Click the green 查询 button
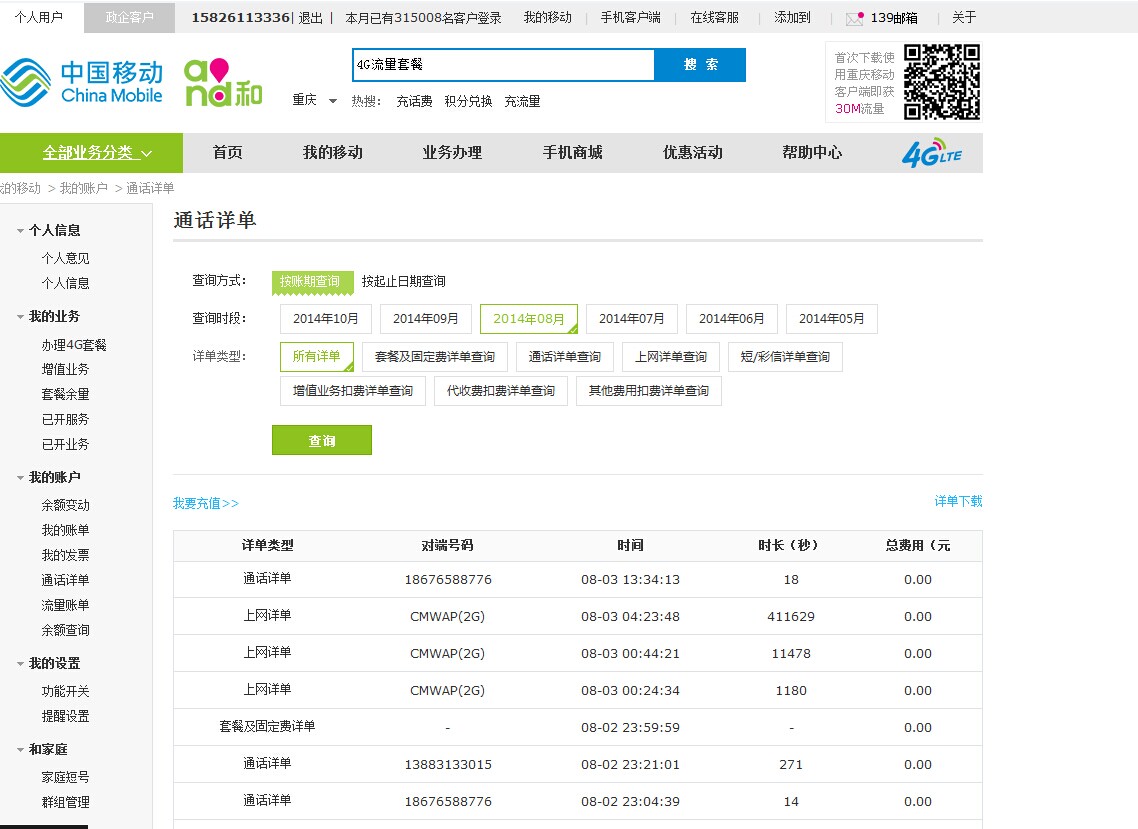This screenshot has height=829, width=1138. click(321, 441)
